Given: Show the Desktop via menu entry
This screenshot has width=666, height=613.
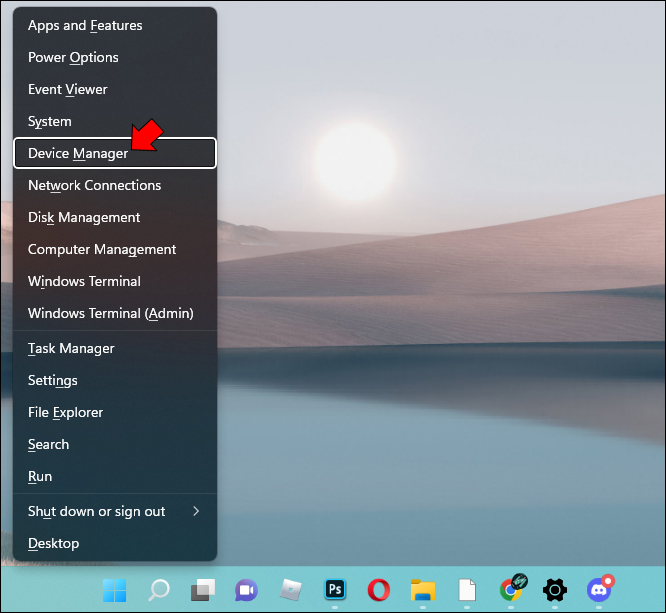Looking at the screenshot, I should [x=115, y=543].
